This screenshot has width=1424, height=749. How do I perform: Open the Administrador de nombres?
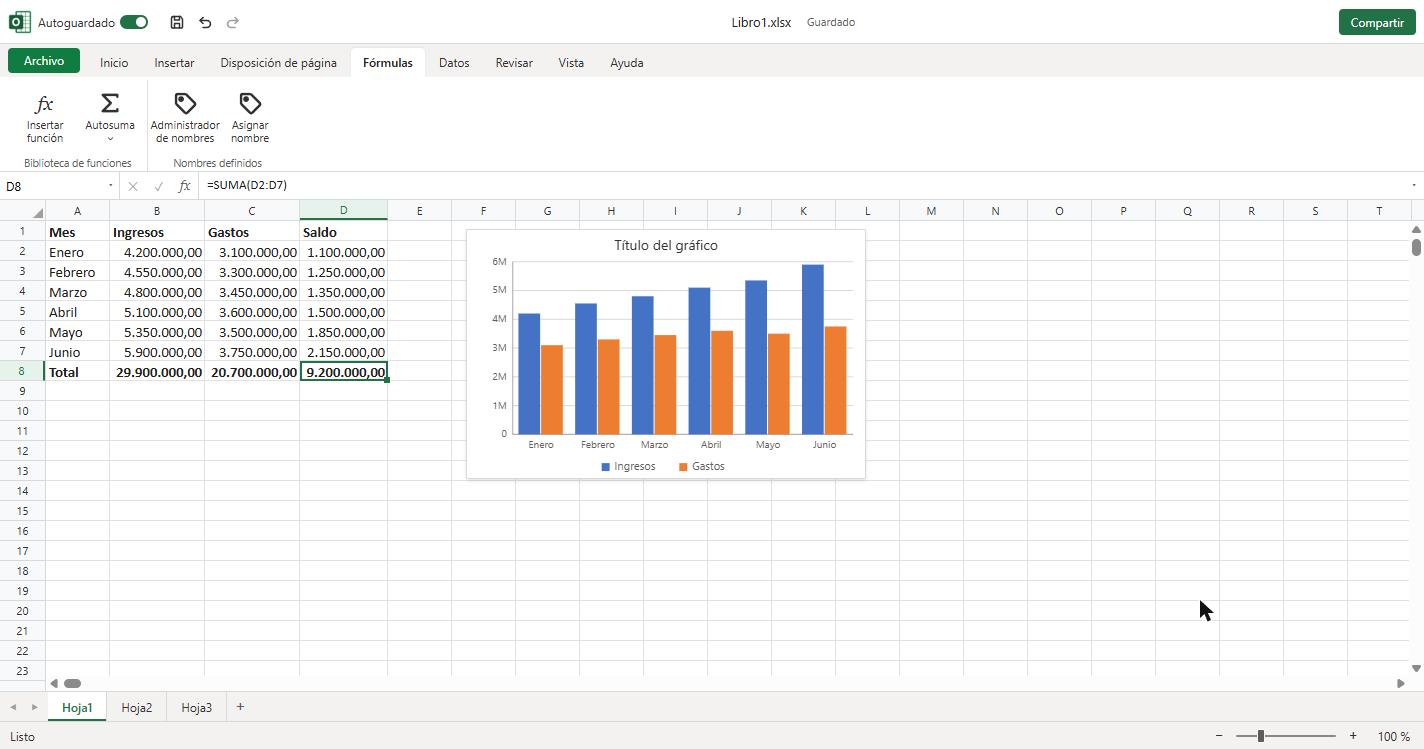click(x=185, y=118)
